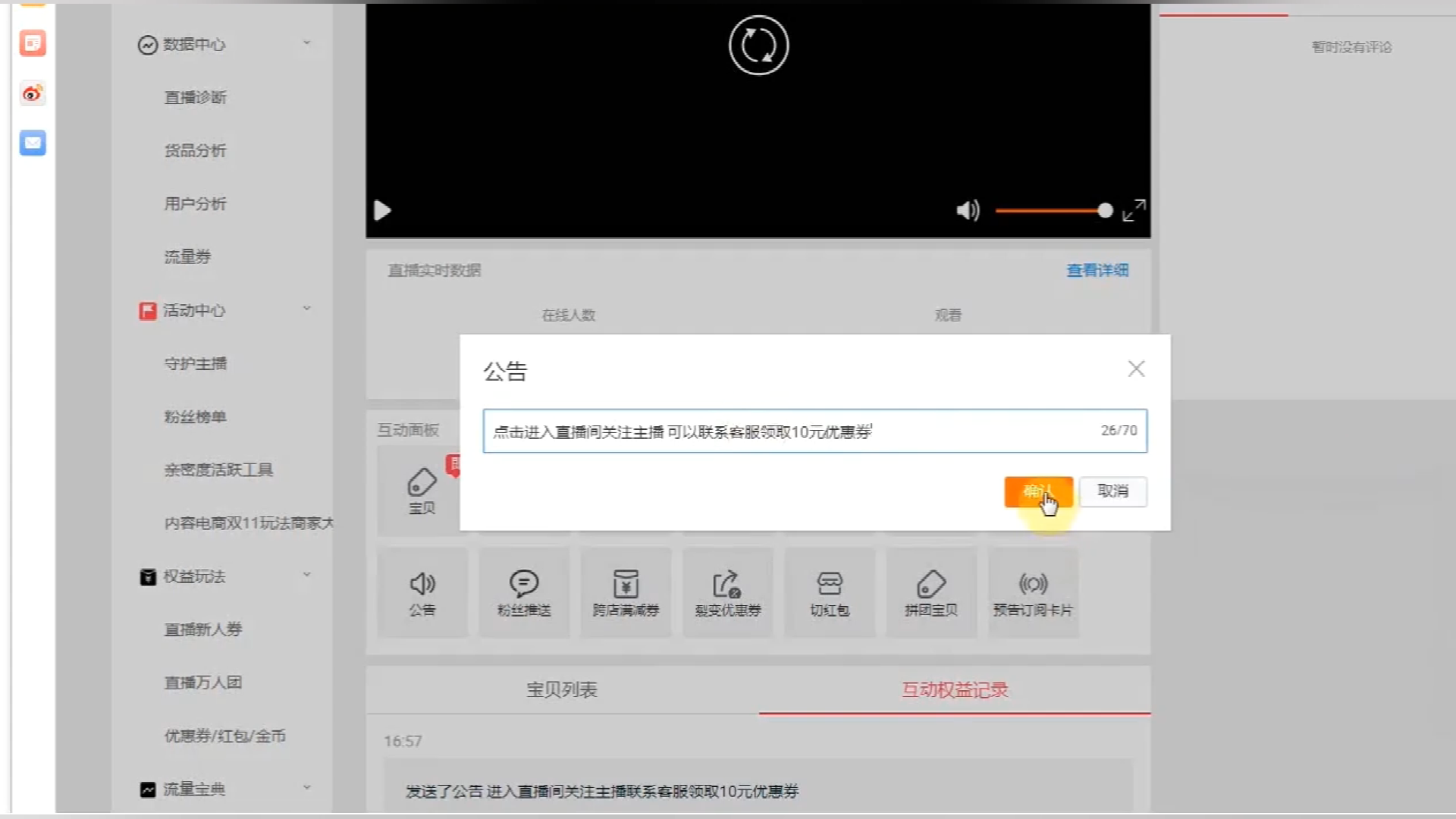The image size is (1456, 819).
Task: Collapse the 权益玩法 sidebar section
Action: pos(306,574)
